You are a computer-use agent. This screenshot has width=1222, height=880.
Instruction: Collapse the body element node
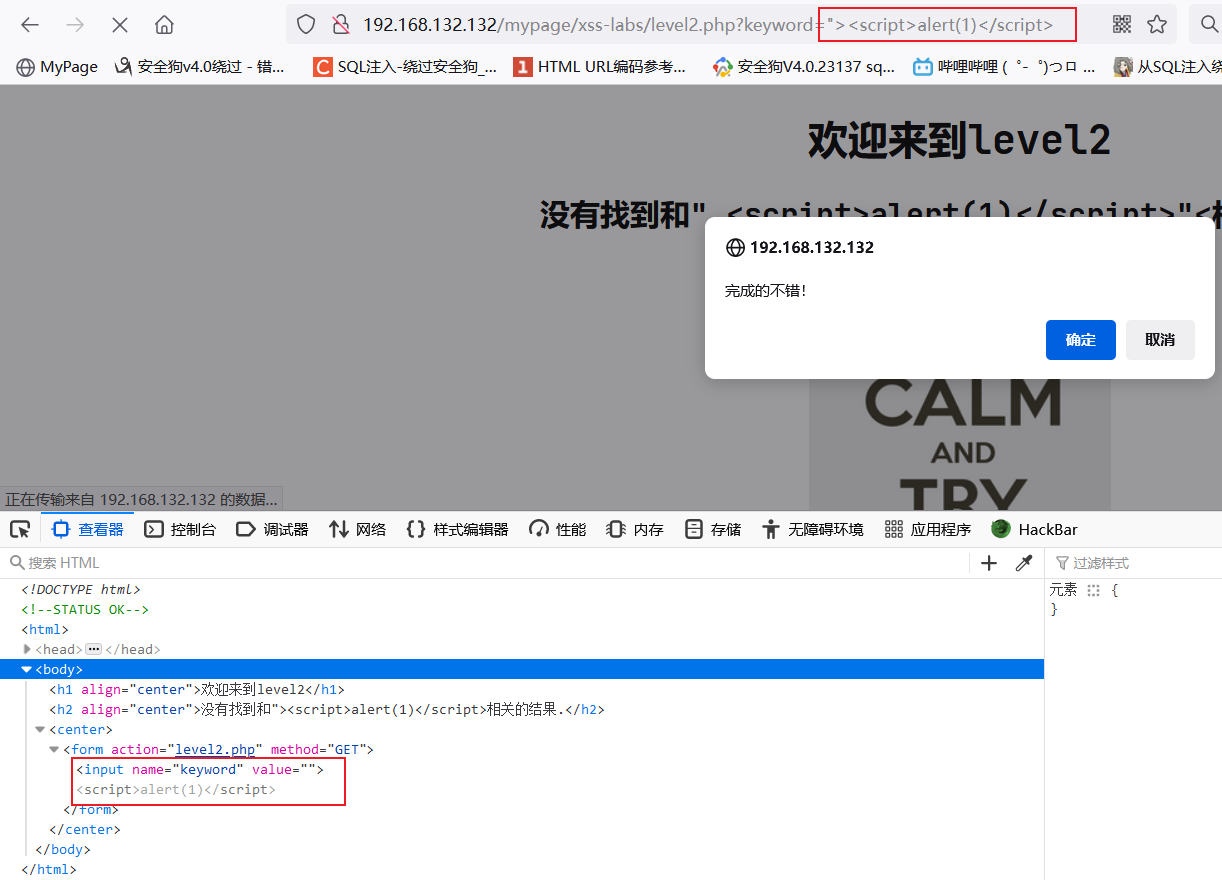pyautogui.click(x=27, y=669)
